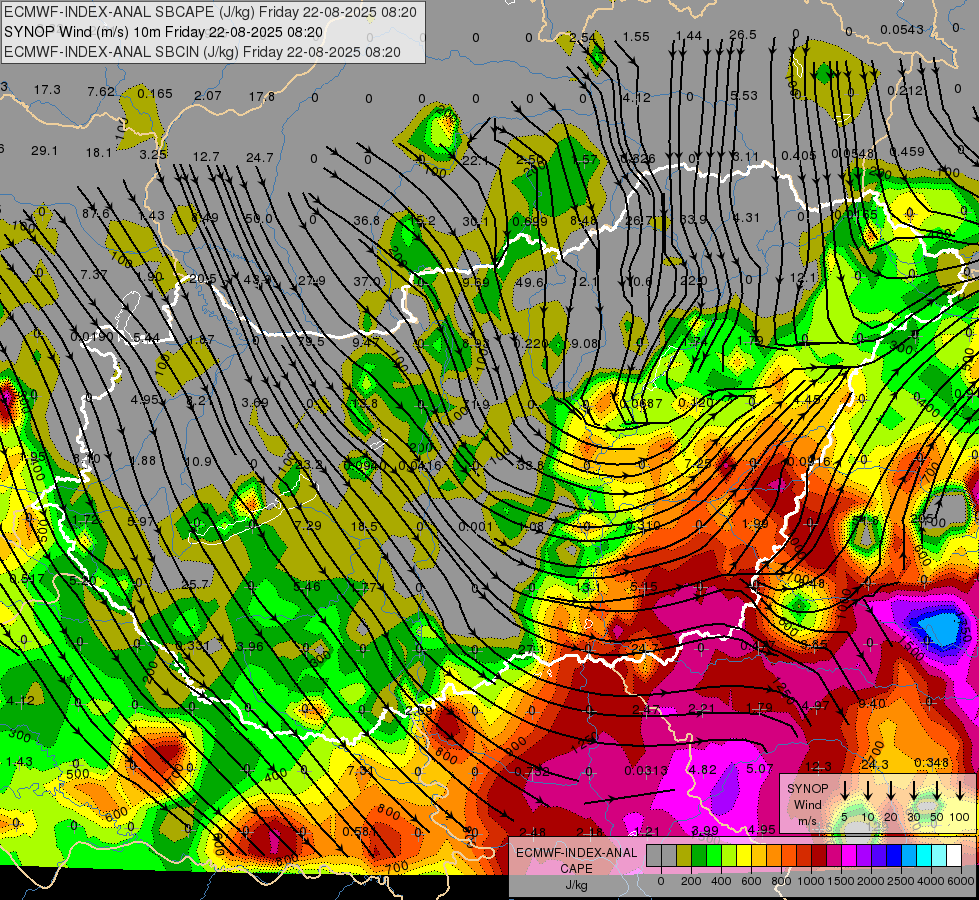
Task: Click the 7.31 value on the map
Action: [x=361, y=771]
